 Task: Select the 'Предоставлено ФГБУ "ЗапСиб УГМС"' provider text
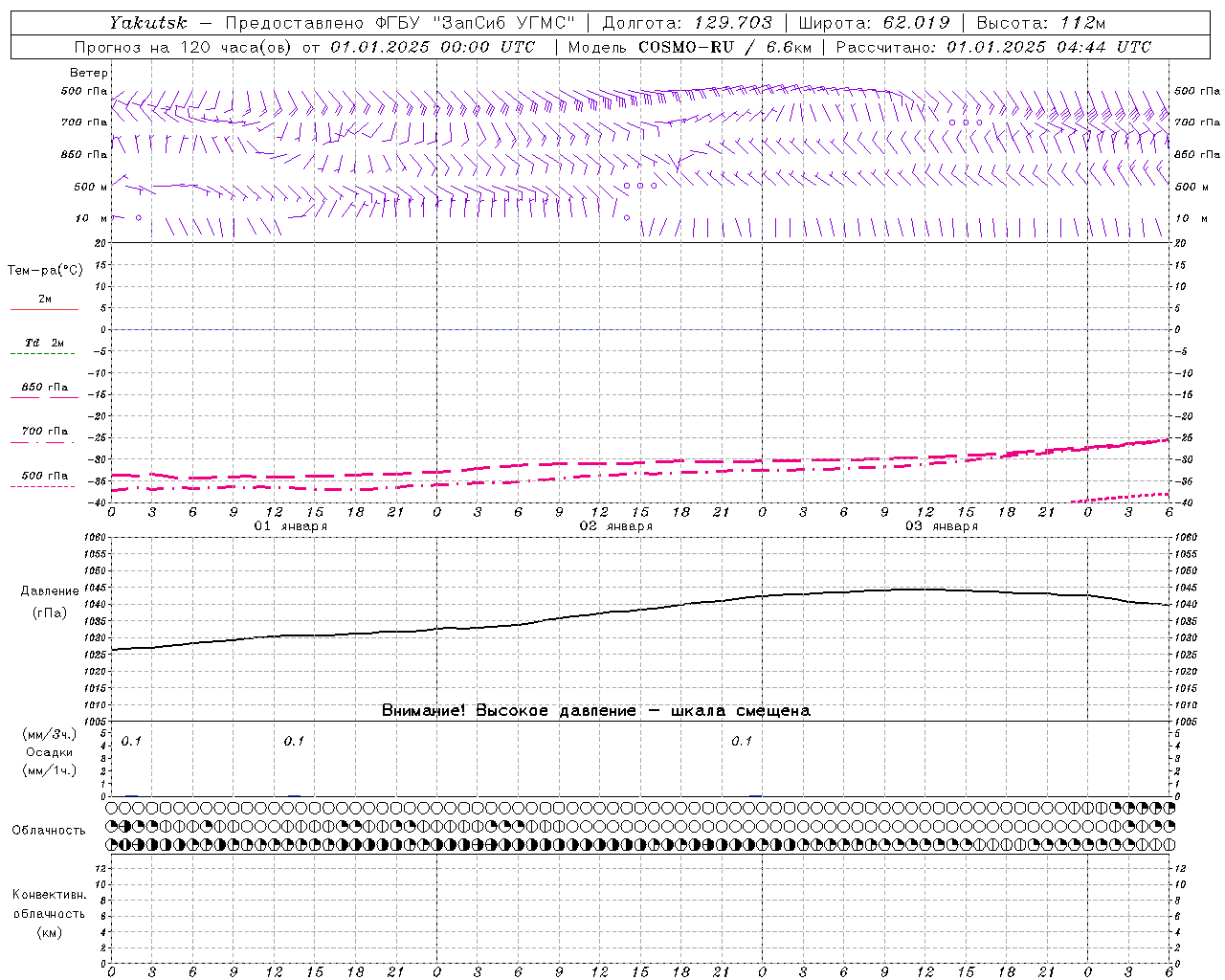tap(400, 23)
